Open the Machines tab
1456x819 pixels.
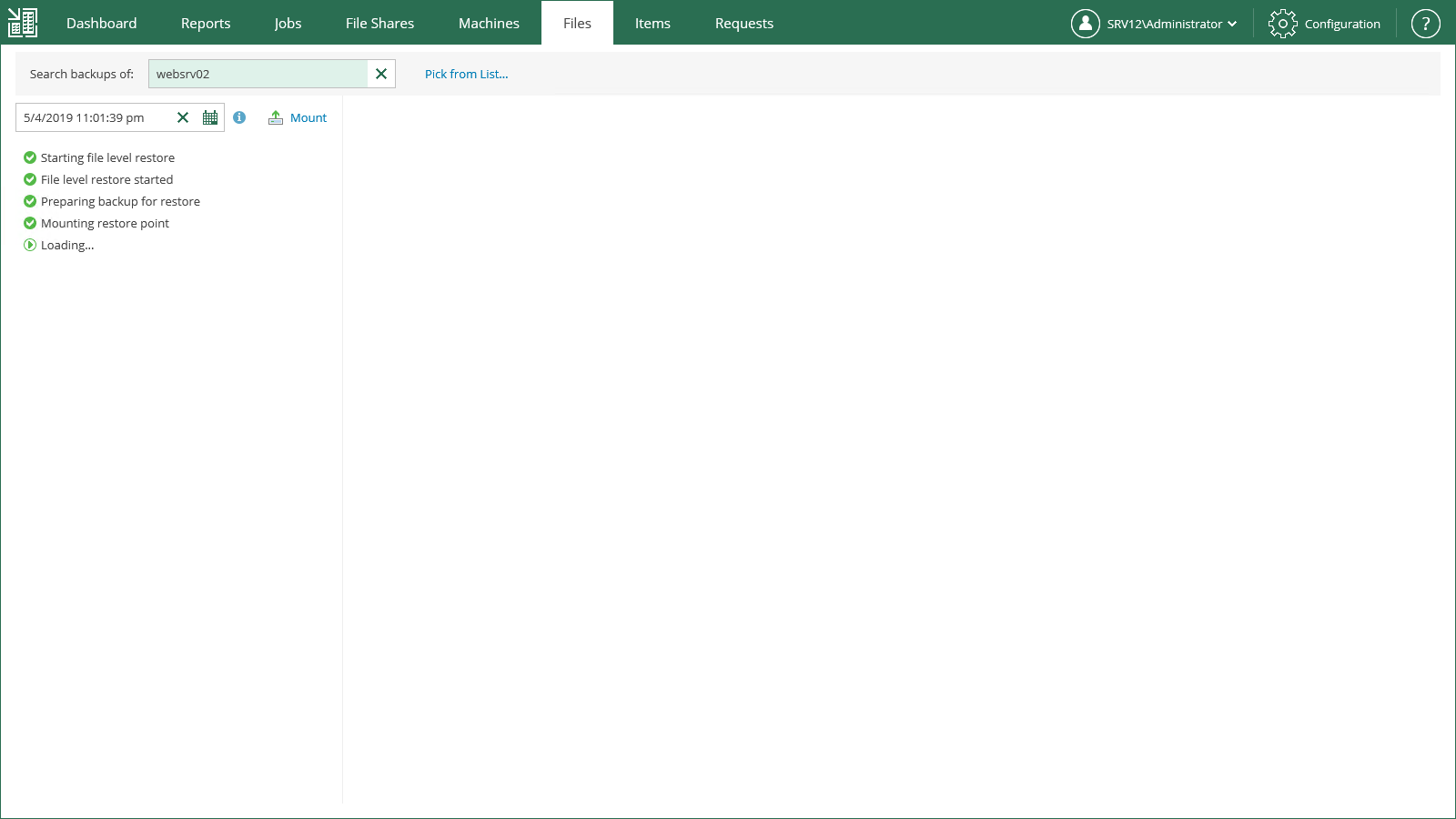tap(489, 23)
